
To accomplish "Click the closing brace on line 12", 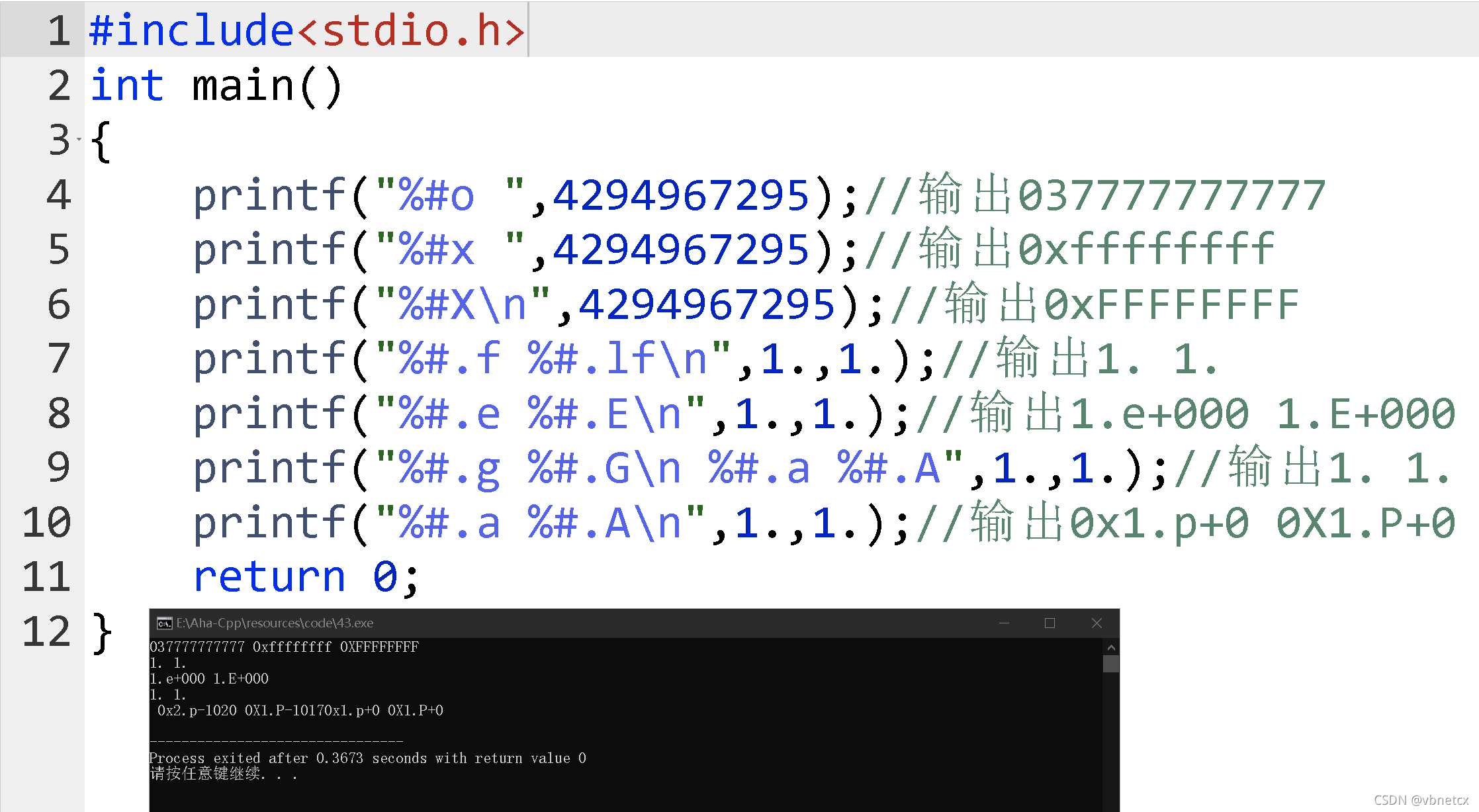I will coord(102,632).
